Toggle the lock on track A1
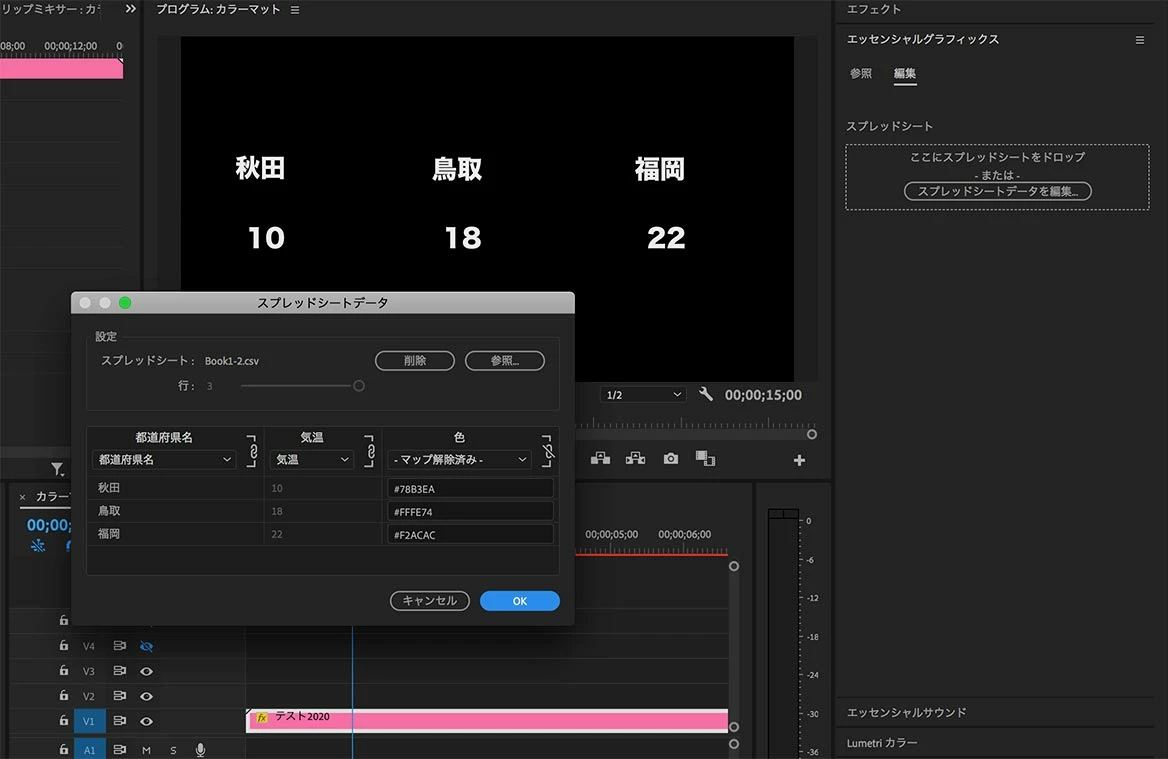 64,749
